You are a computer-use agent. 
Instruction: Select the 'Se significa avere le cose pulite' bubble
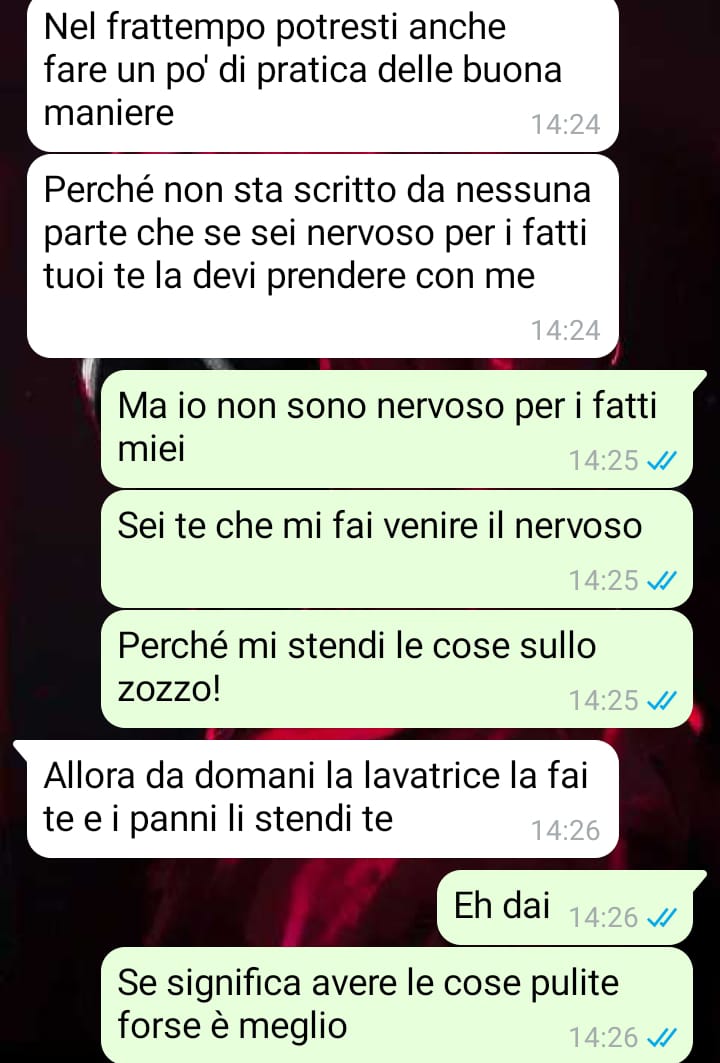click(x=397, y=1005)
